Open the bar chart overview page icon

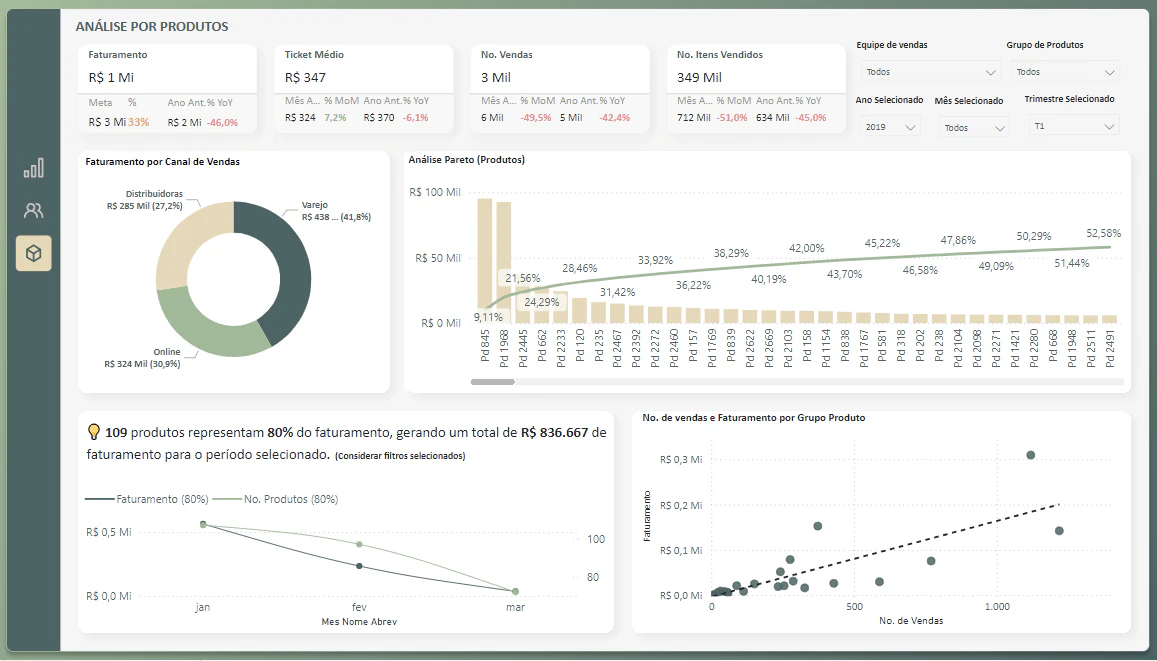(x=34, y=168)
